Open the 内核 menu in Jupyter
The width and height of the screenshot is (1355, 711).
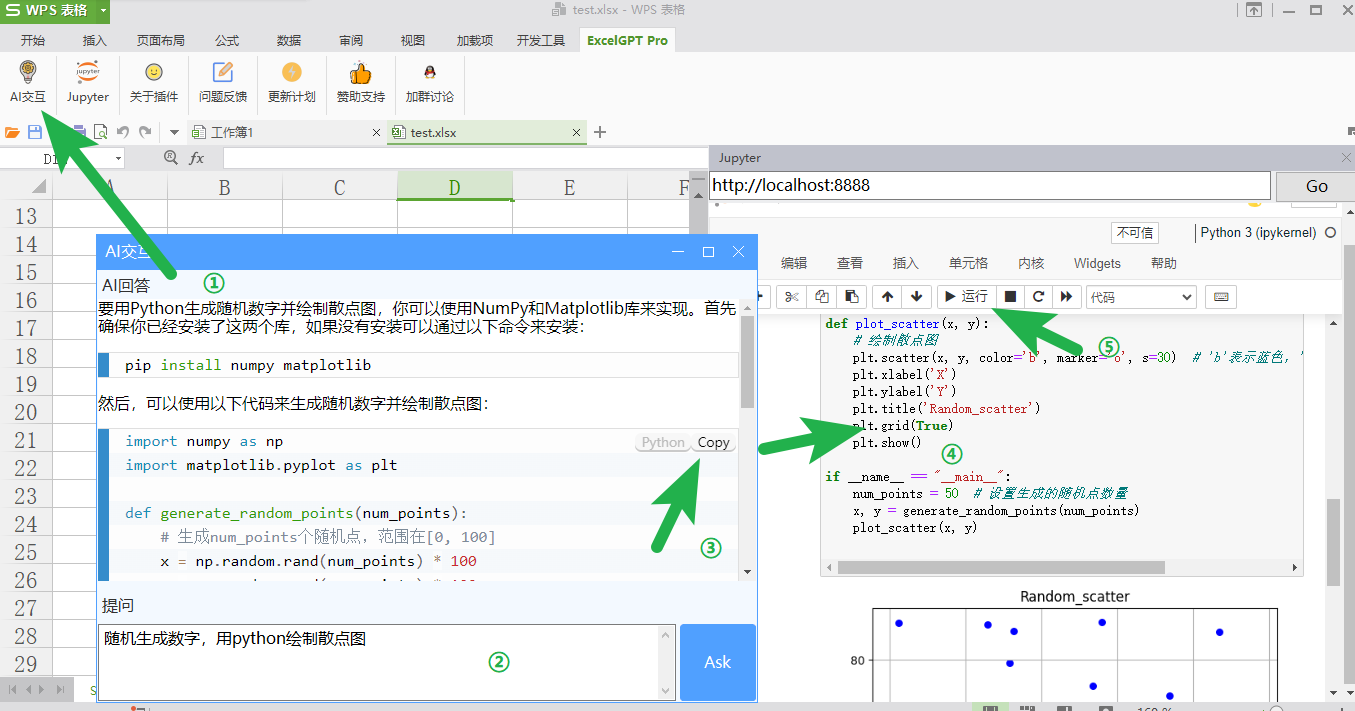tap(1031, 263)
